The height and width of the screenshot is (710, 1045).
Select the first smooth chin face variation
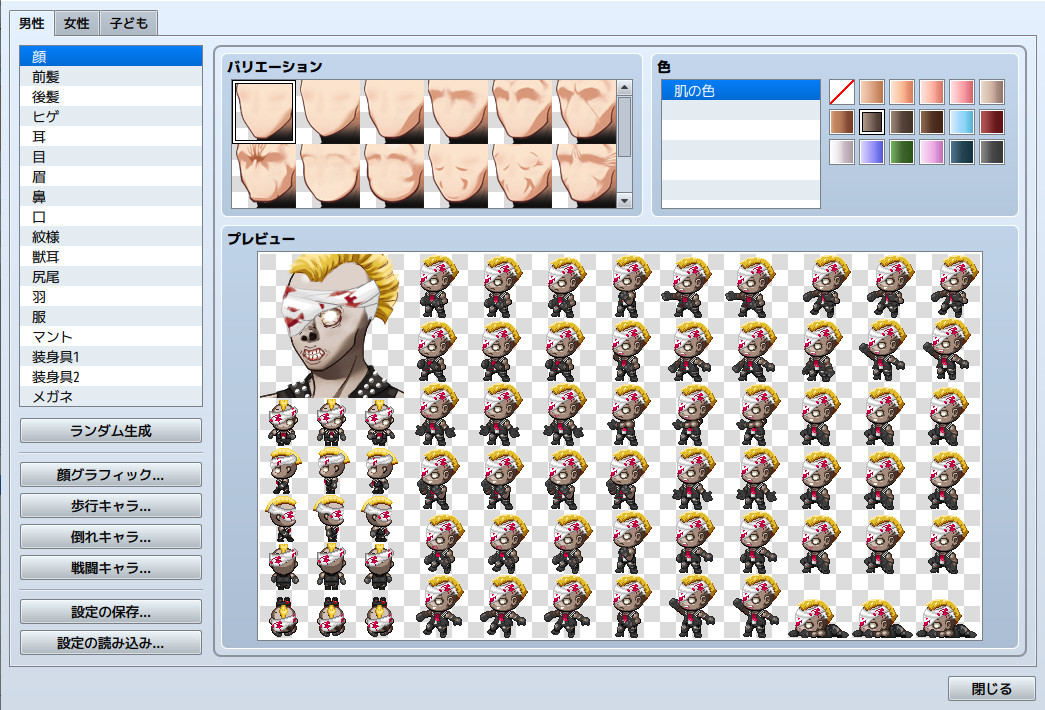click(263, 110)
